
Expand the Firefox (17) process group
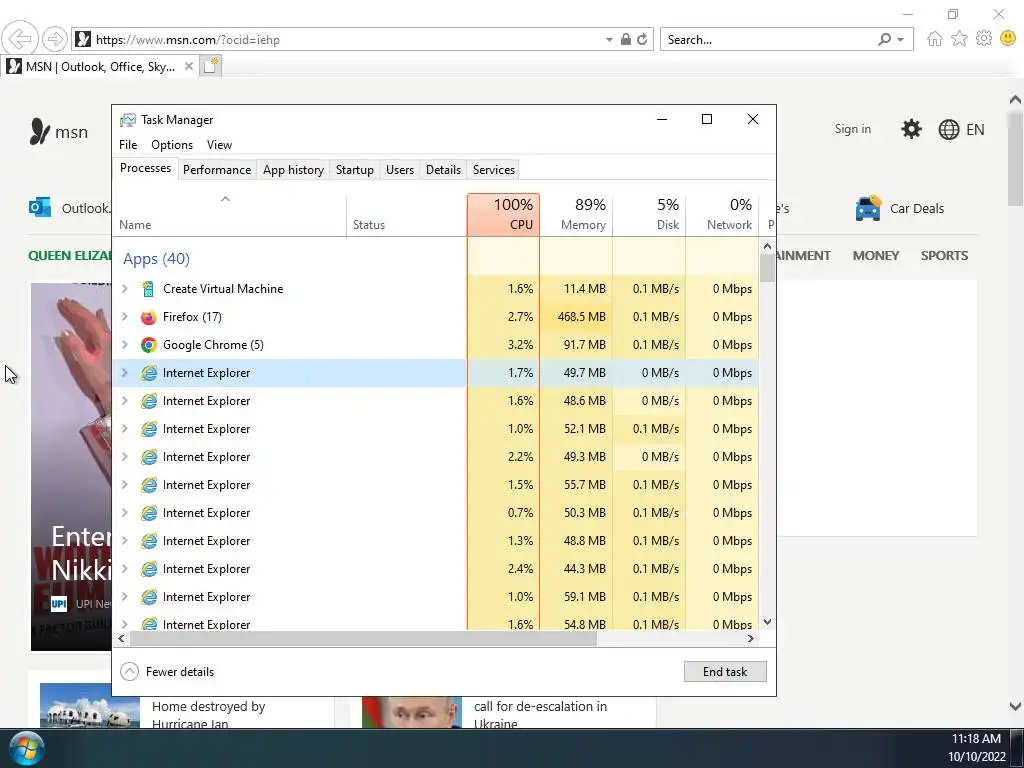click(125, 317)
